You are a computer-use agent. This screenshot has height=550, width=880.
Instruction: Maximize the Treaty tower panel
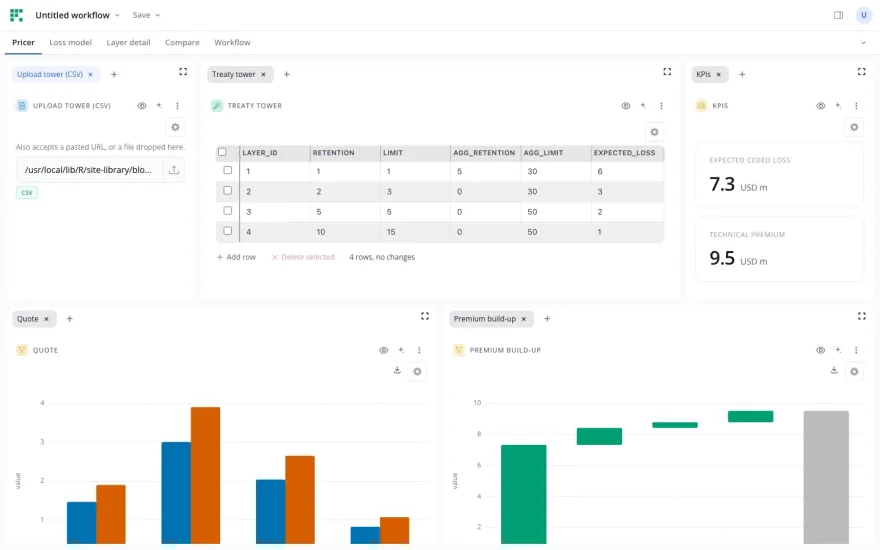point(667,72)
